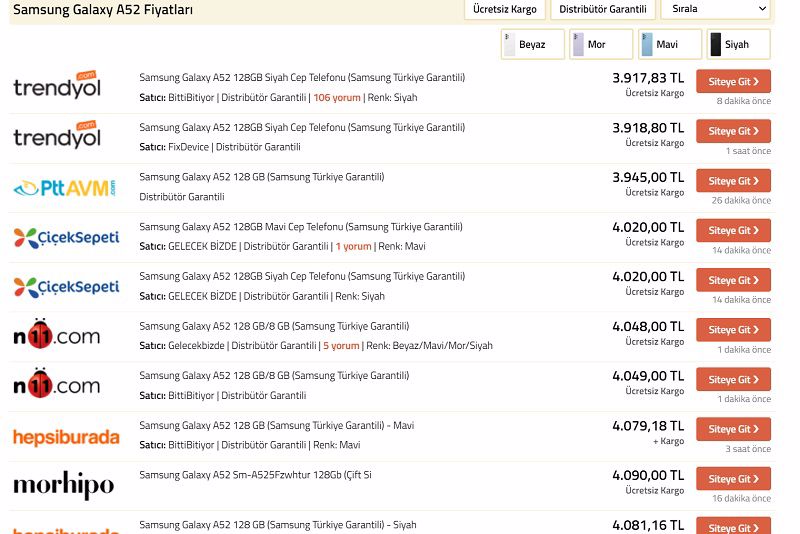Toggle the Ücretsiz Kargo filter
The image size is (800, 534).
(x=505, y=9)
